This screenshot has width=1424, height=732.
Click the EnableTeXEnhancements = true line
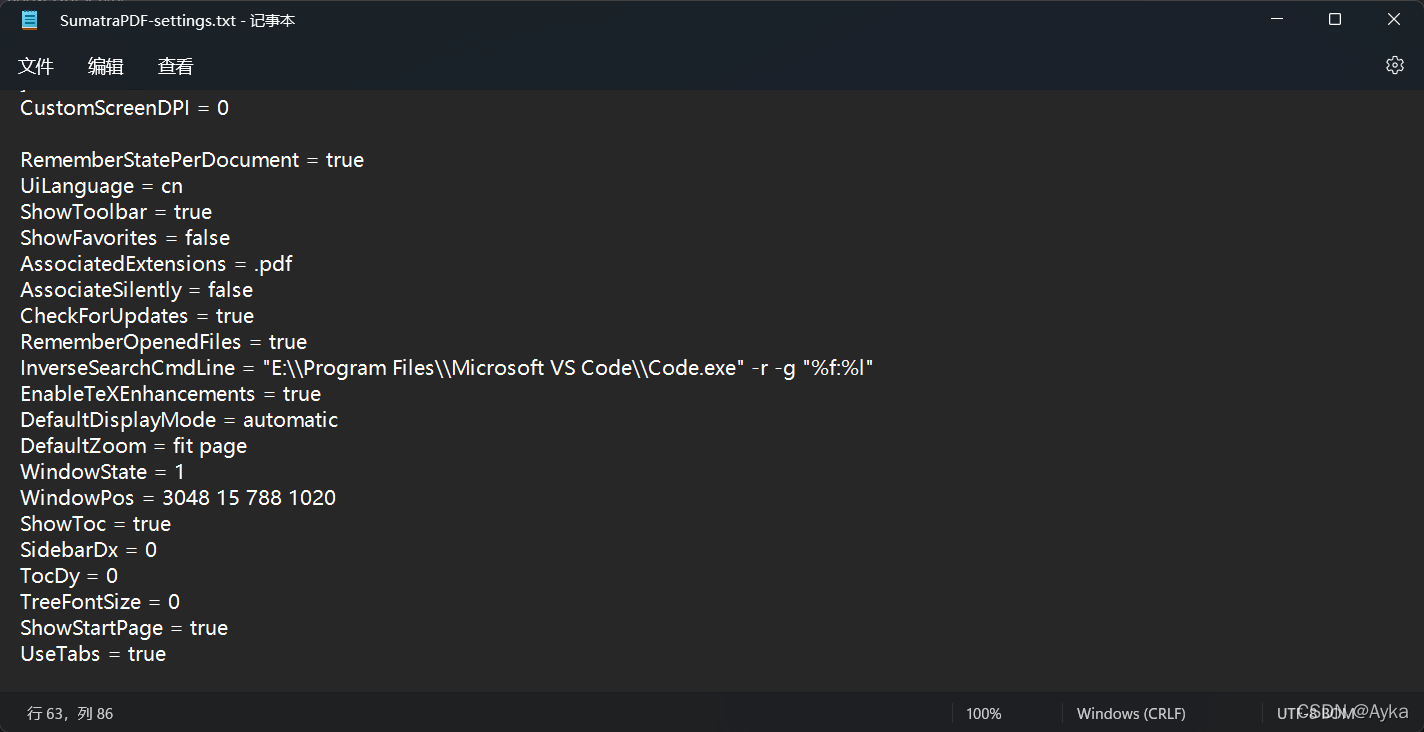[171, 394]
